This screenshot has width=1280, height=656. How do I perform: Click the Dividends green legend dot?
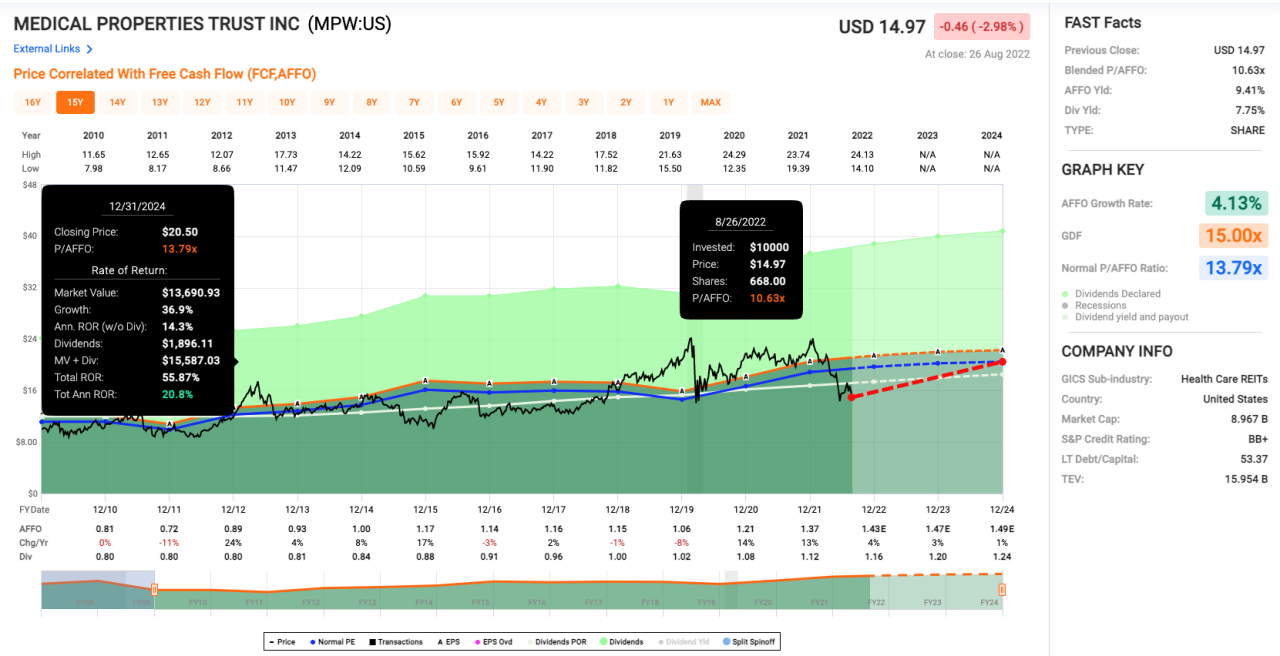pos(604,642)
